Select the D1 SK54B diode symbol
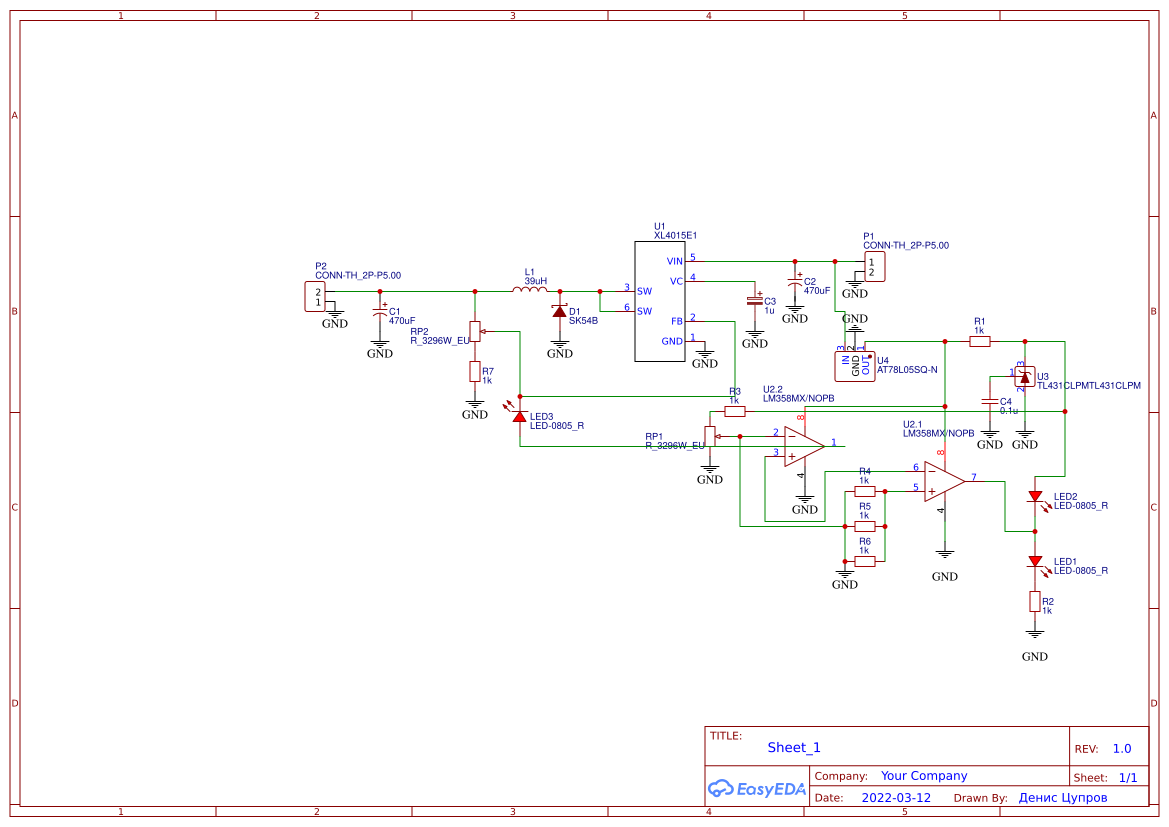Viewport: 1169px width, 827px height. (560, 312)
